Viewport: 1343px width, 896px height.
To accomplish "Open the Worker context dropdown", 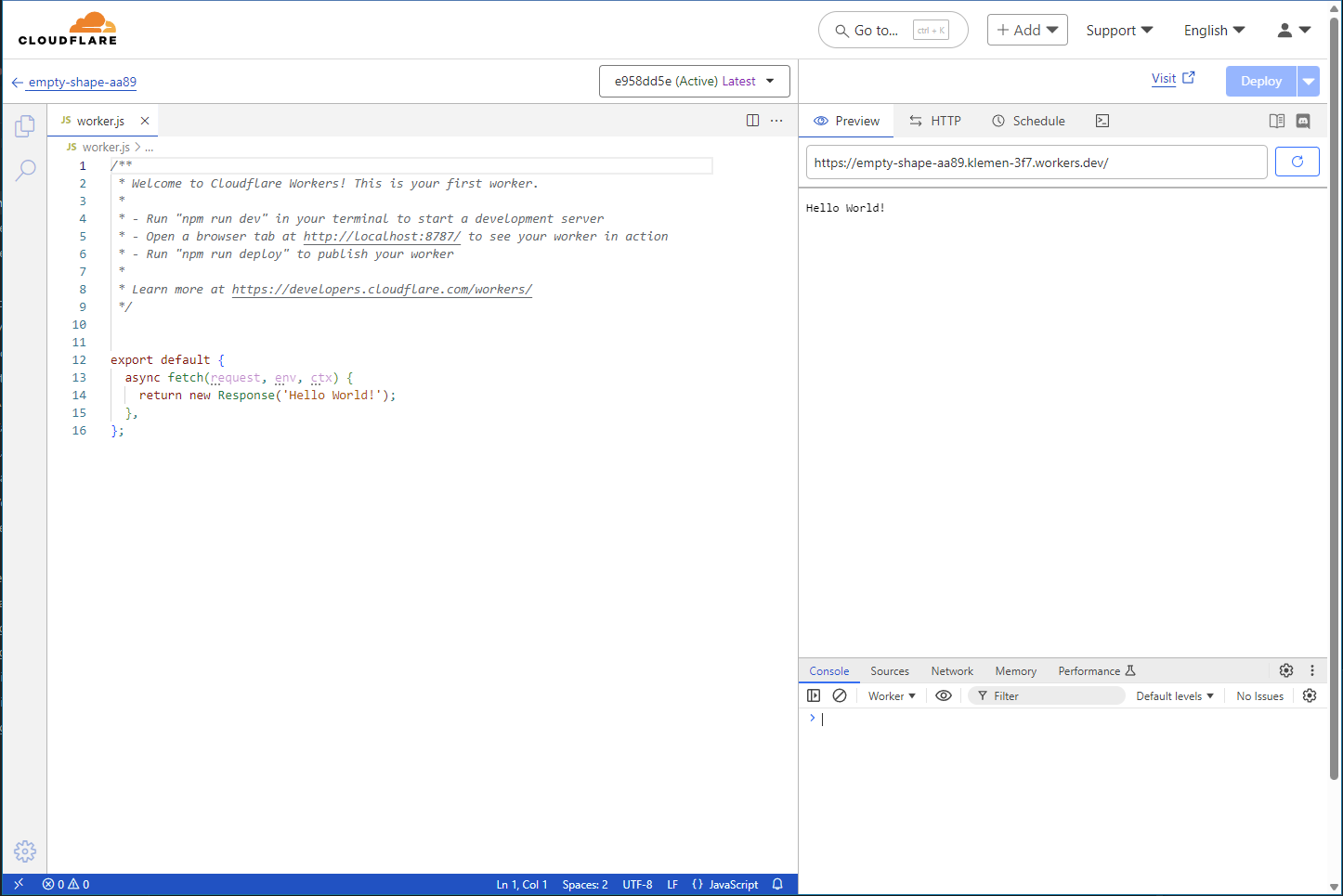I will point(892,695).
